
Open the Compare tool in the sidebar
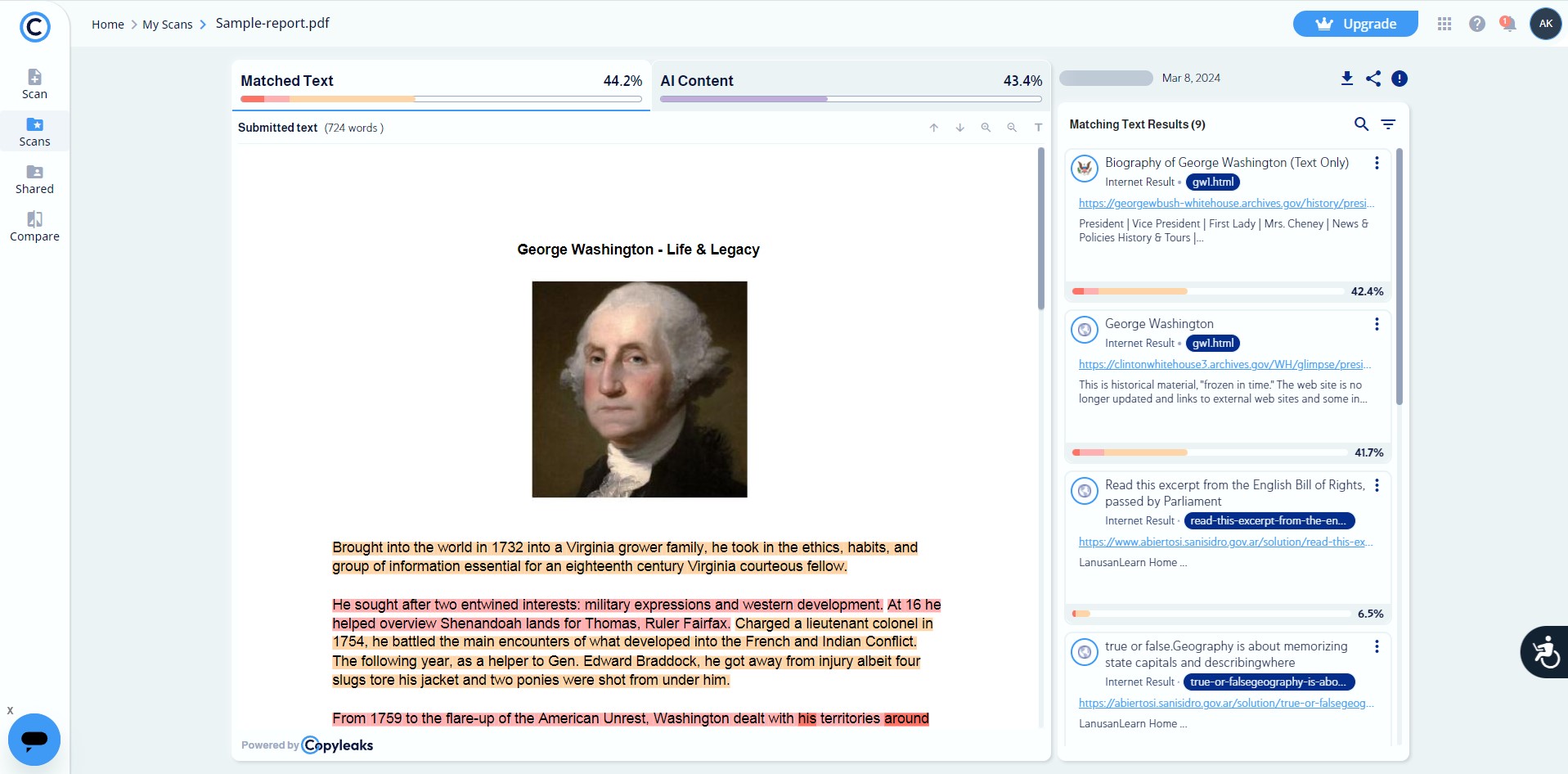34,227
